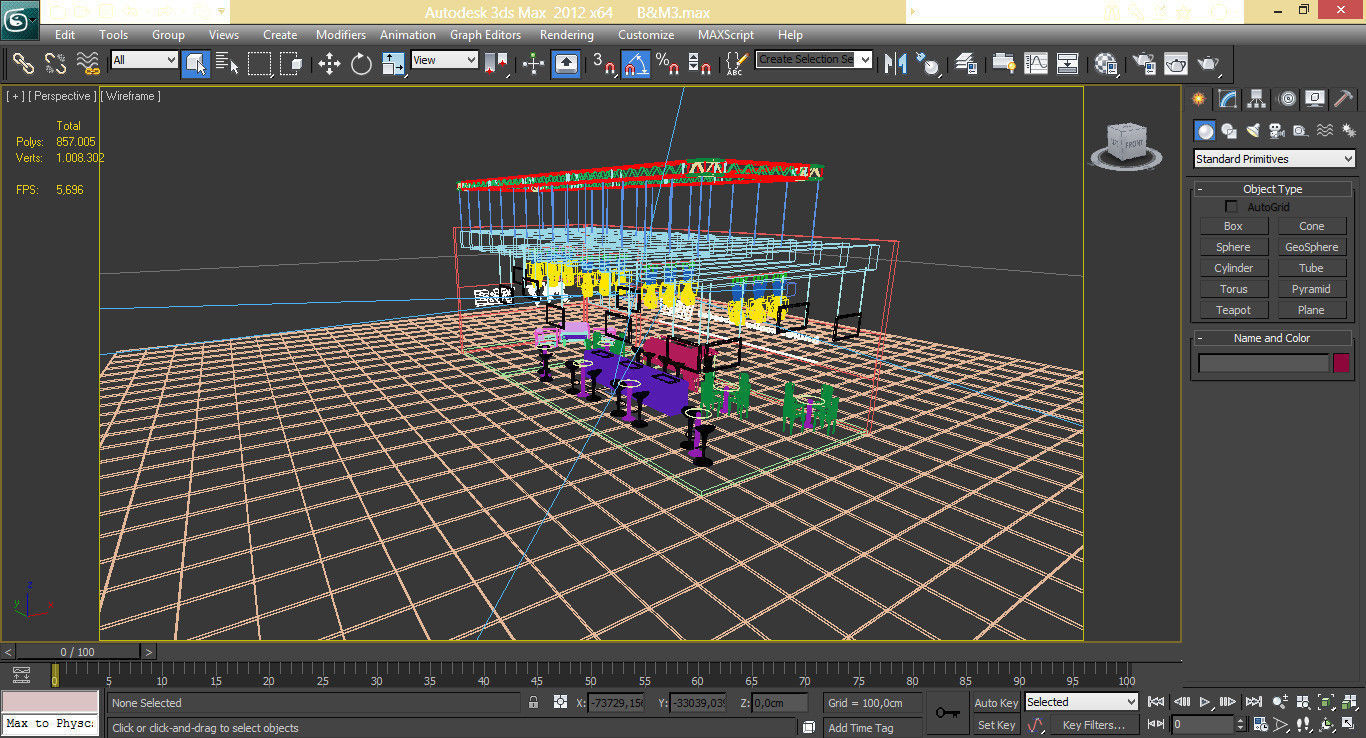Switch to the Motion command panel
This screenshot has width=1366, height=738.
click(x=1287, y=99)
